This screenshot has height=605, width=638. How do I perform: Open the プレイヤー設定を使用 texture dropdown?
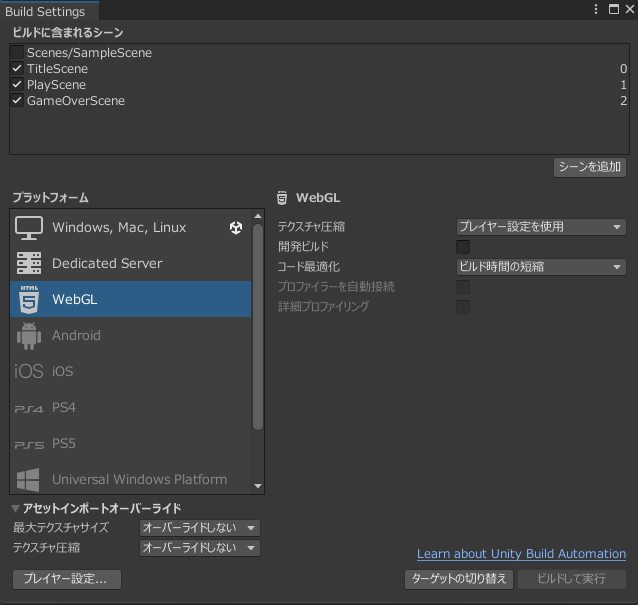(x=541, y=227)
